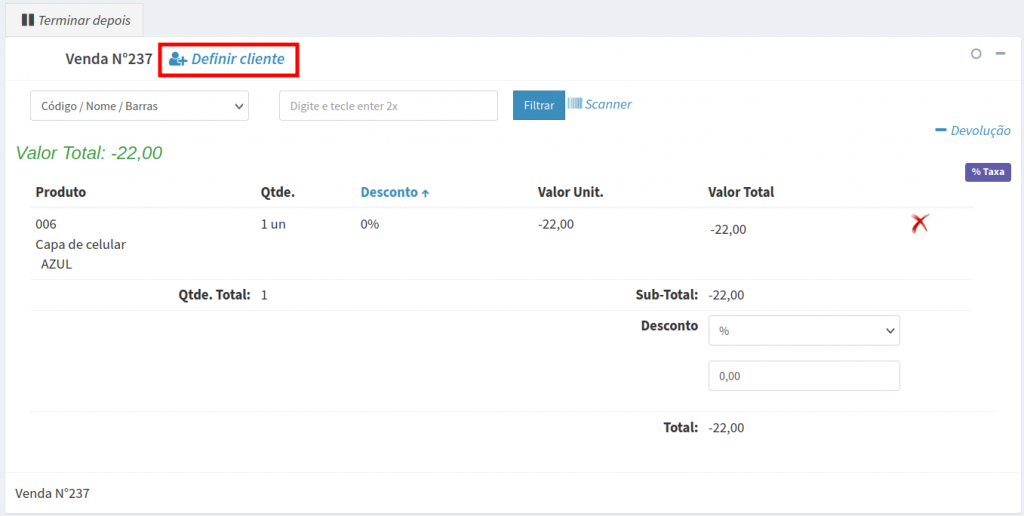The height and width of the screenshot is (516, 1024).
Task: Click the discount value field showing 0,00
Action: tap(803, 376)
